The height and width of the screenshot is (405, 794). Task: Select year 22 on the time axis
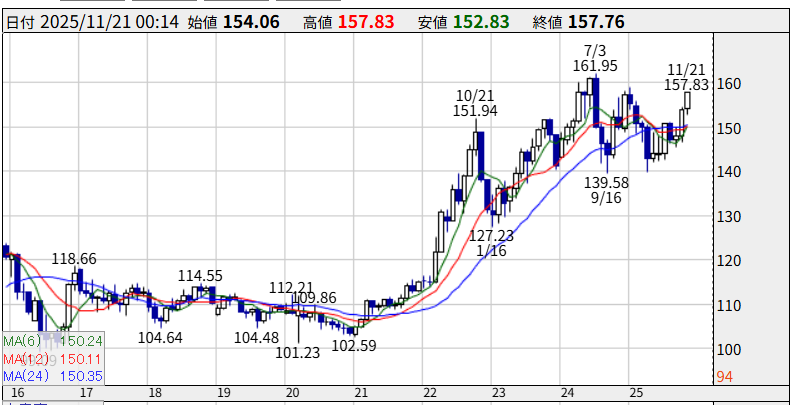tap(430, 393)
